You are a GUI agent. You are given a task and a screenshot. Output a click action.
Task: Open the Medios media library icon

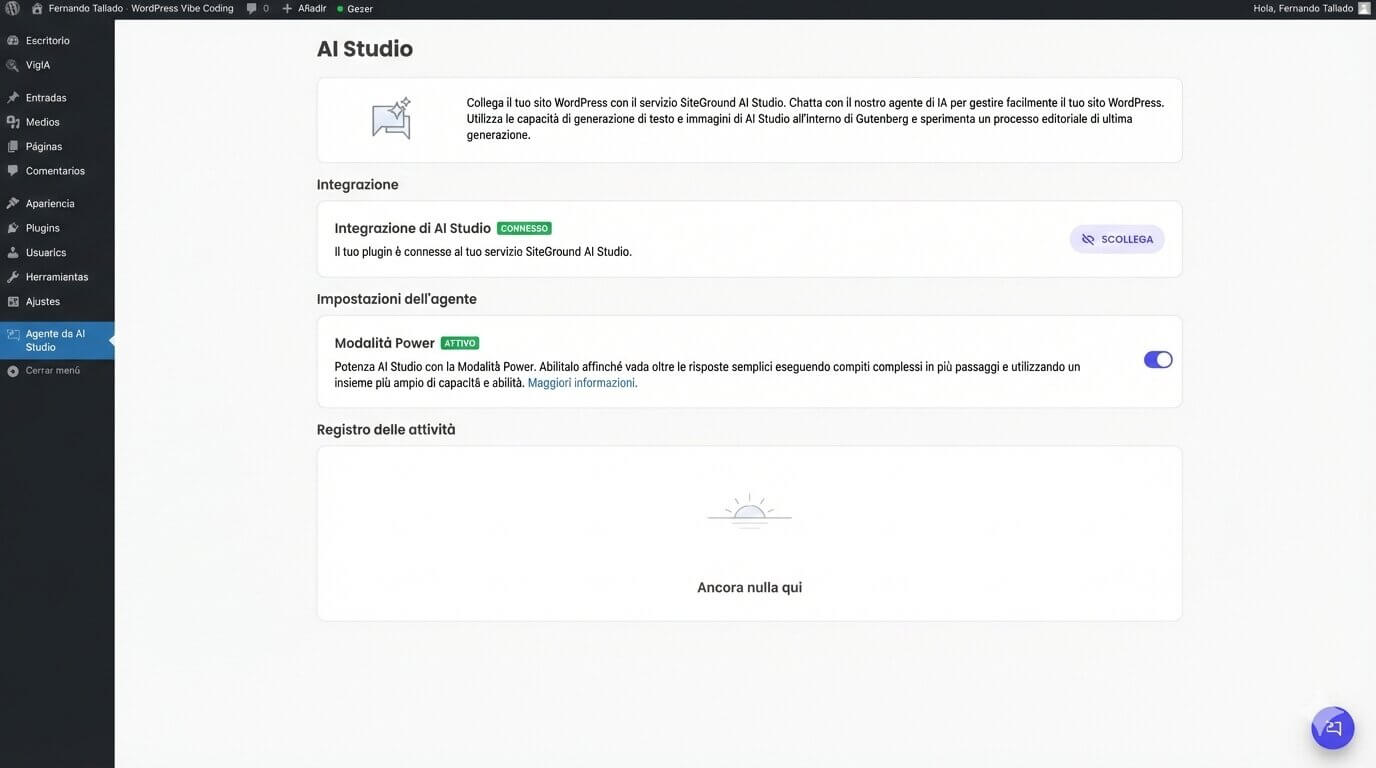[14, 121]
